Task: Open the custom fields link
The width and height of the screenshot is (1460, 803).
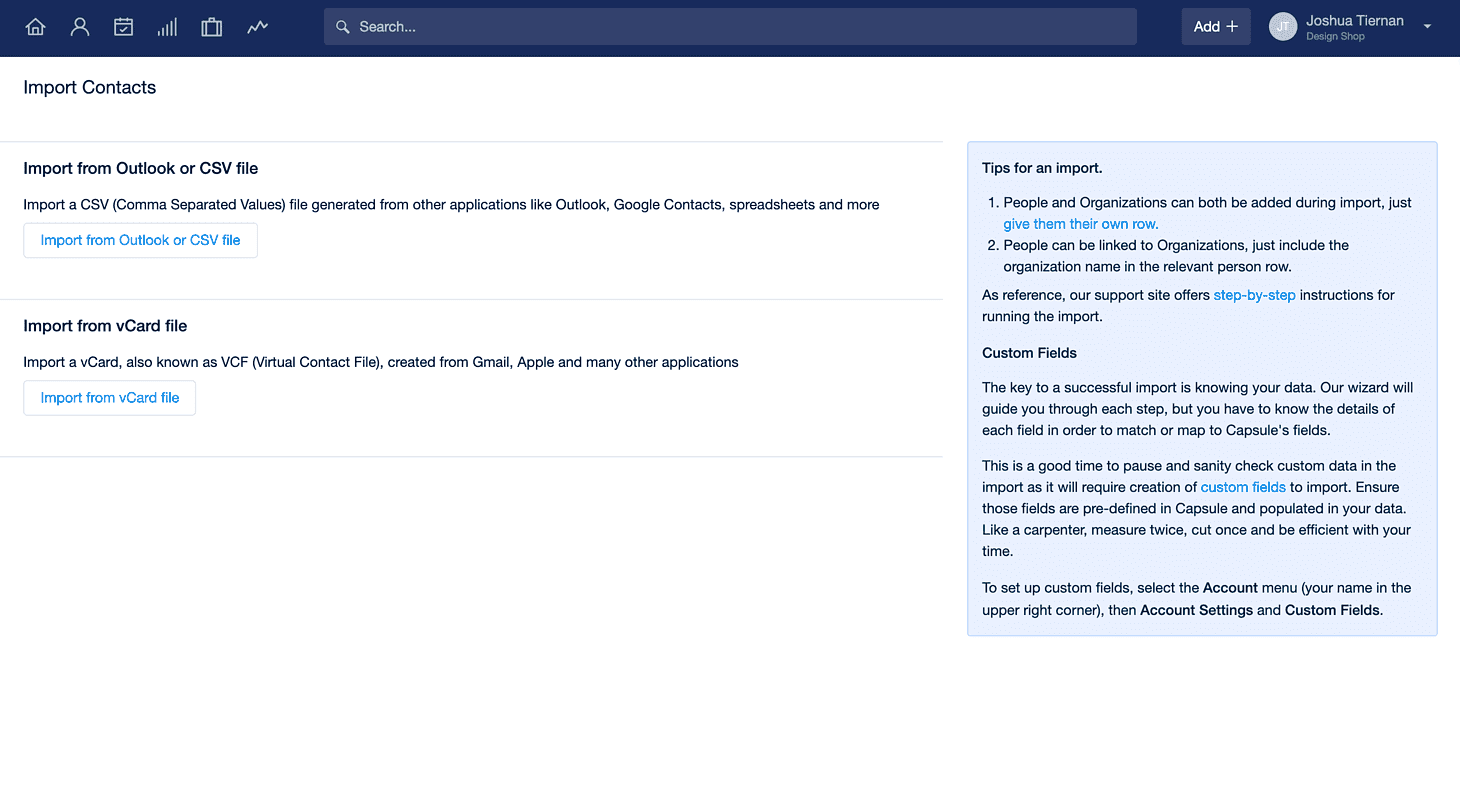Action: point(1243,487)
